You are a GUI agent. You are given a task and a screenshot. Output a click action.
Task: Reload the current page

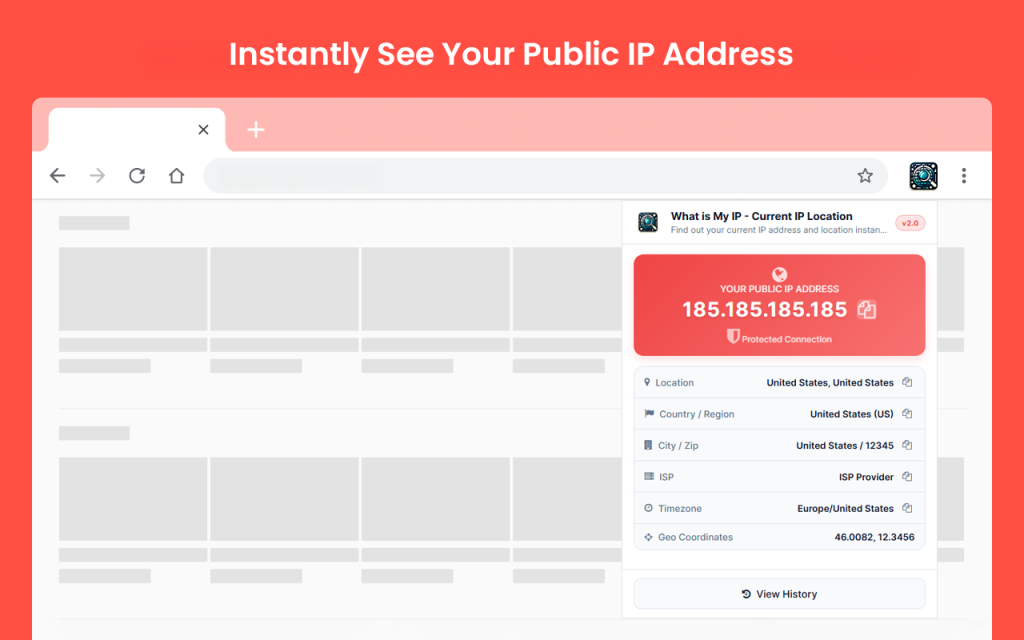(137, 176)
